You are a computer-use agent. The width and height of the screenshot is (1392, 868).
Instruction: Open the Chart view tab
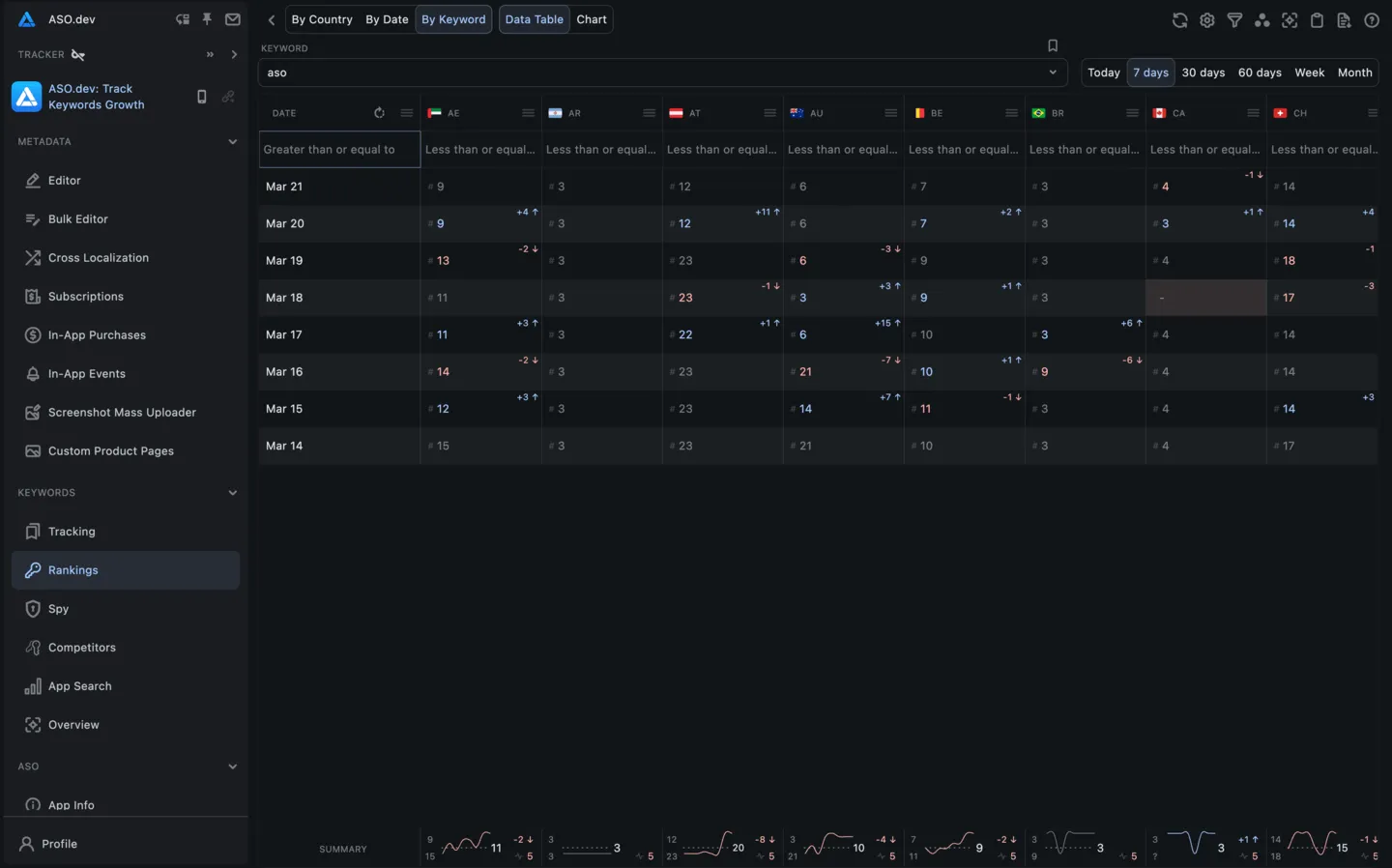click(591, 19)
